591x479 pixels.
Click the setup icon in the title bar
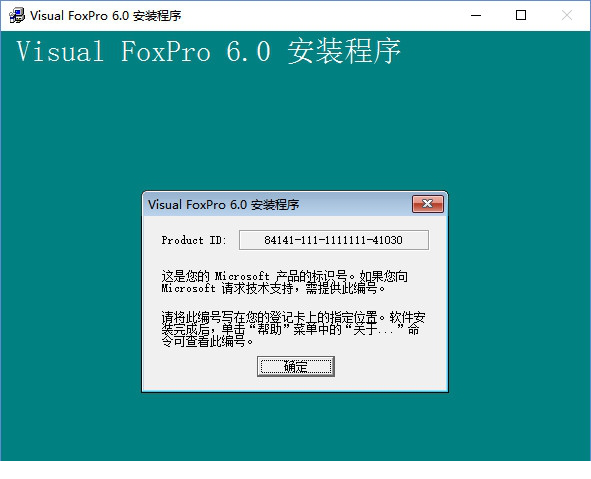17,15
